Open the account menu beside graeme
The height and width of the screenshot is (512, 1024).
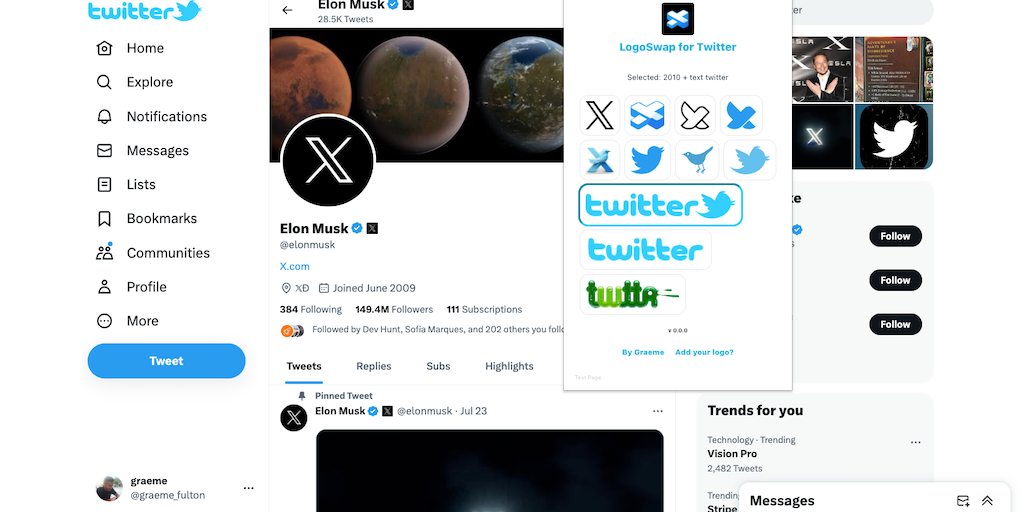[248, 488]
